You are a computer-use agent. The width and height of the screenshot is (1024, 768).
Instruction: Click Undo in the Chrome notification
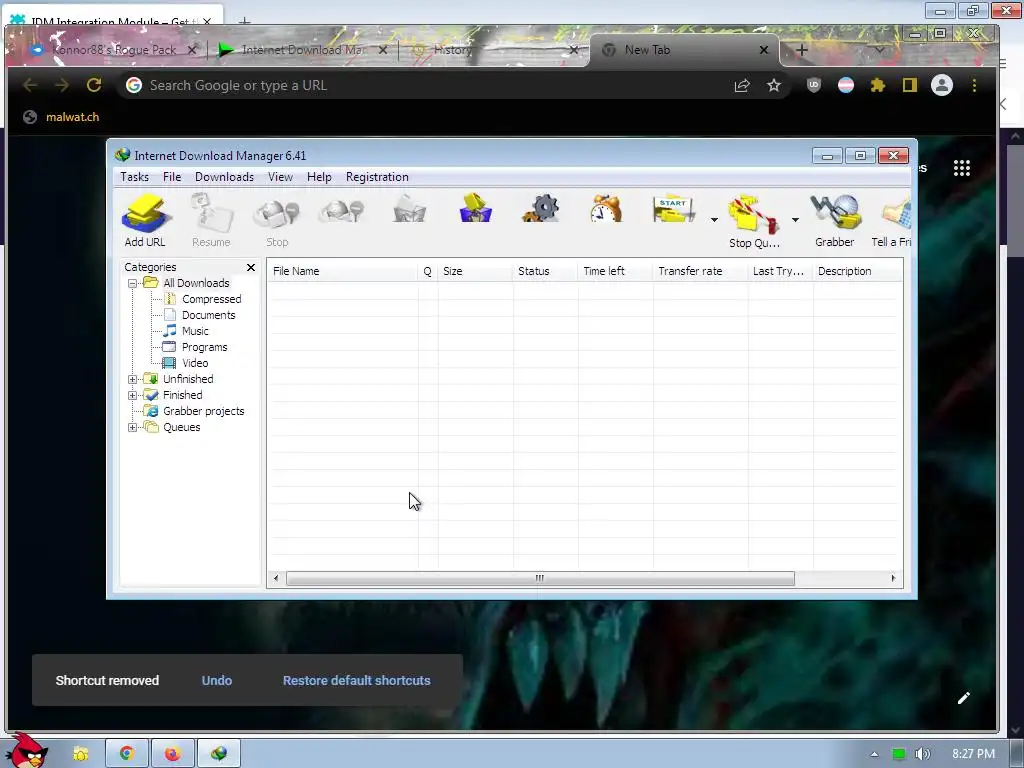click(217, 680)
